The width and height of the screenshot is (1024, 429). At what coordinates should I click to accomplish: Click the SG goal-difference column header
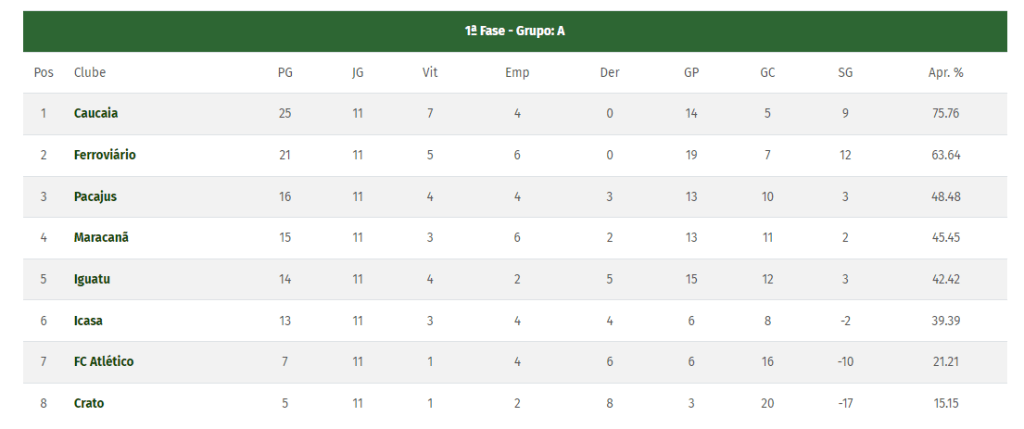coord(845,72)
